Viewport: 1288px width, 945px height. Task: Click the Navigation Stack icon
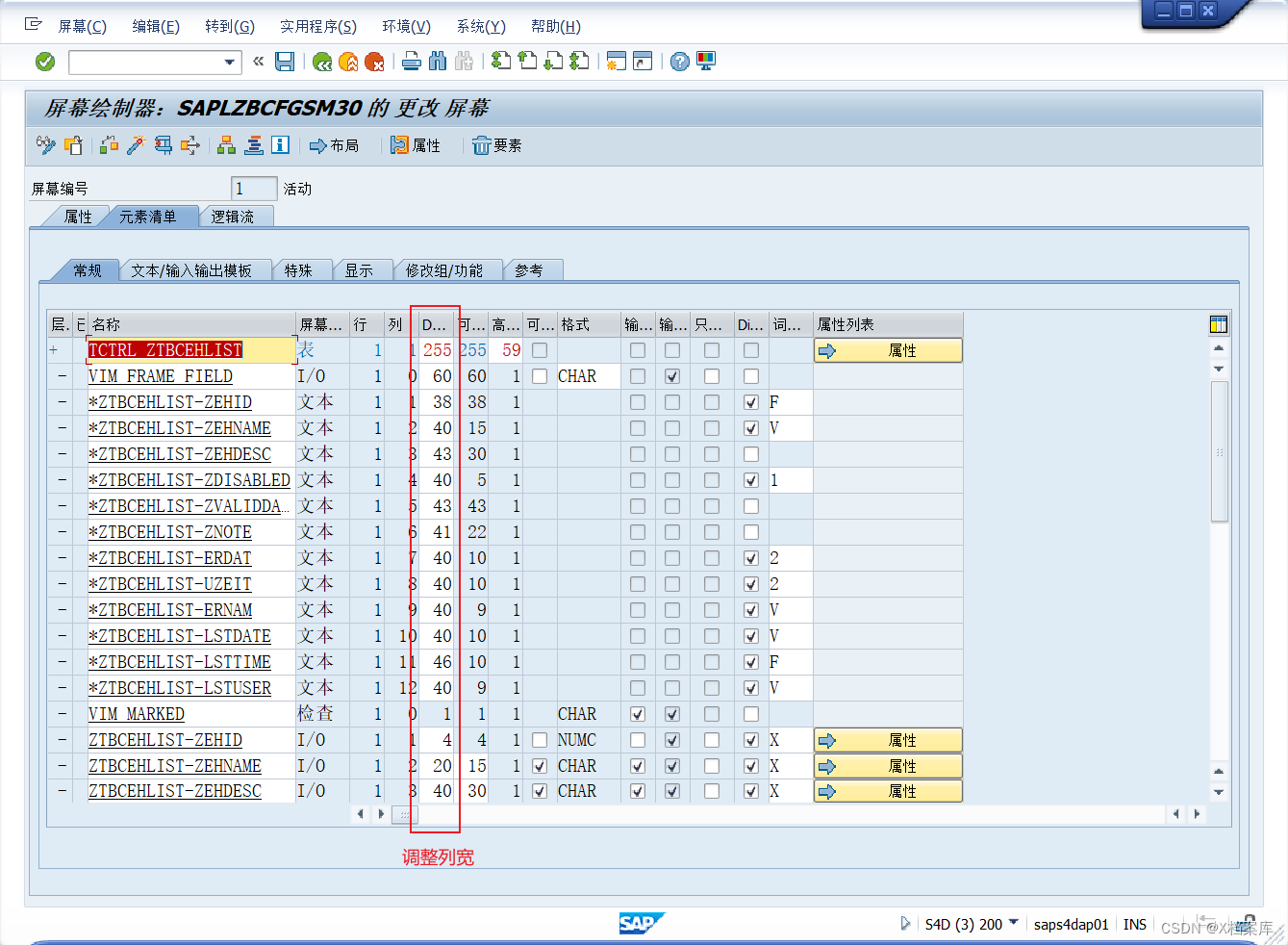[254, 145]
